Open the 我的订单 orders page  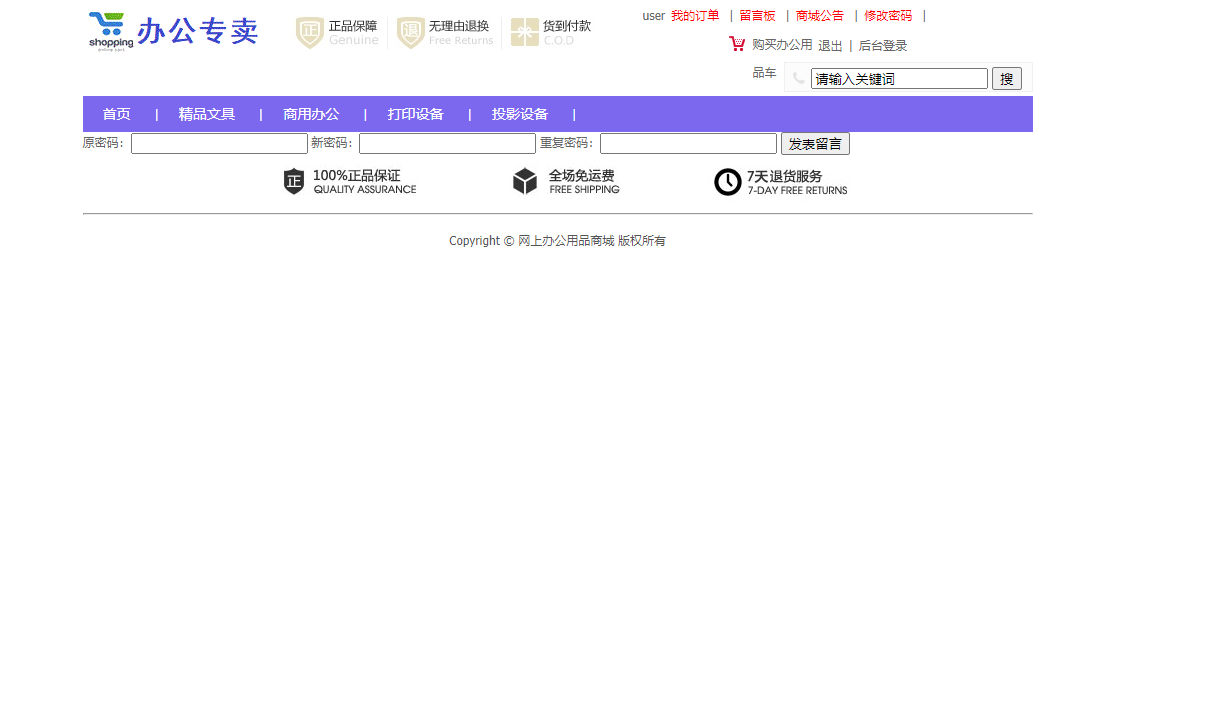(696, 15)
